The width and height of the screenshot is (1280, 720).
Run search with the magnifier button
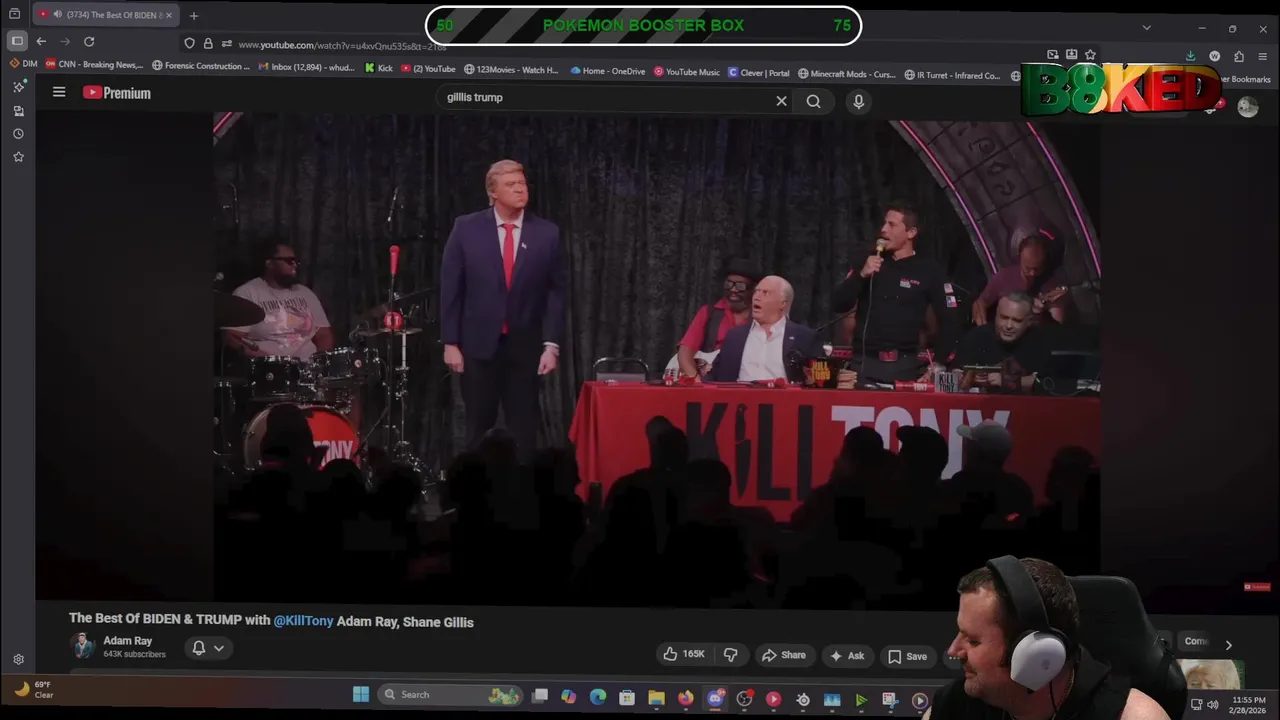[x=814, y=101]
